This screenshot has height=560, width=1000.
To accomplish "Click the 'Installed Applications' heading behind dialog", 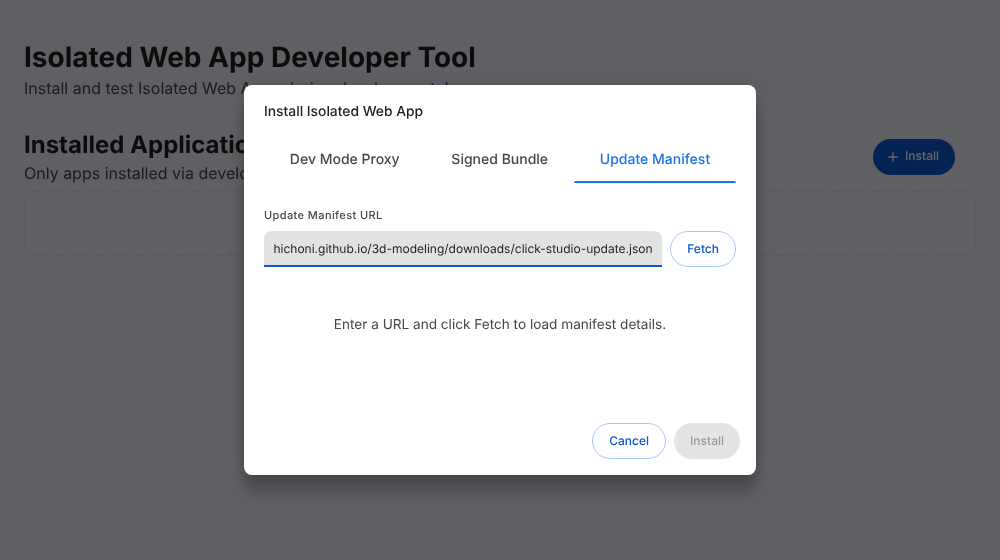I will pos(135,145).
